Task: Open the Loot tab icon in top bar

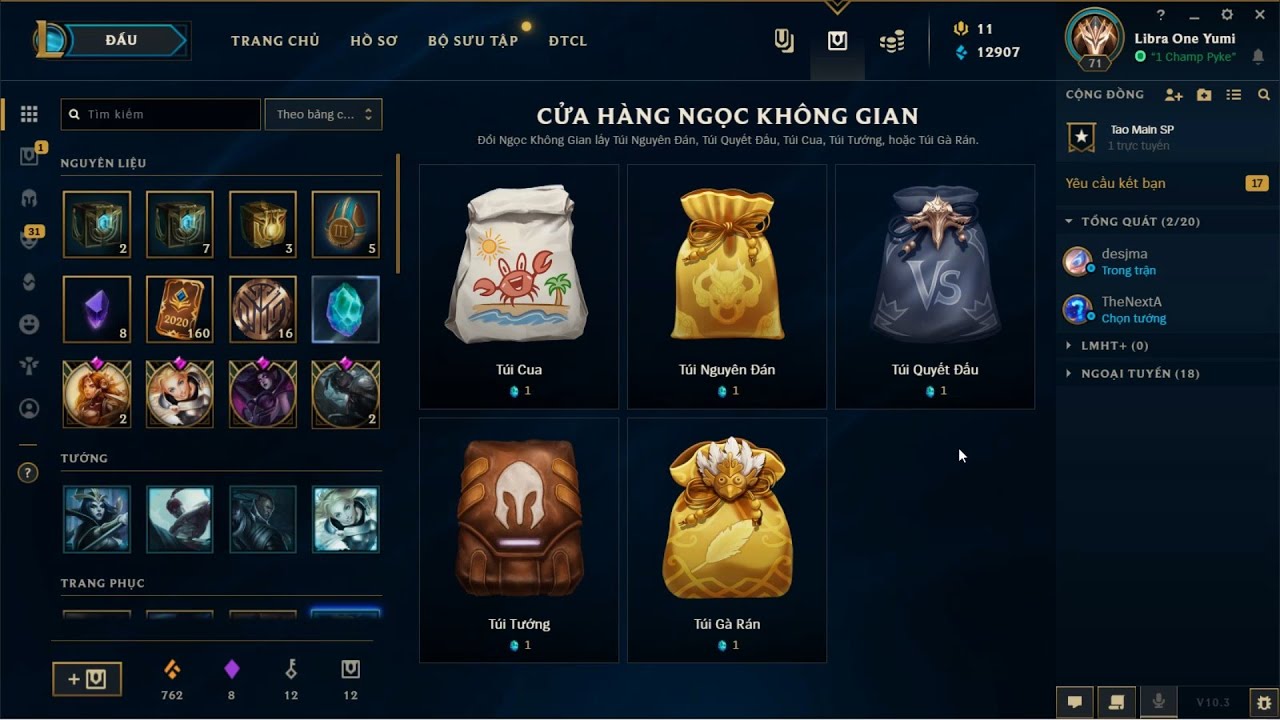Action: pos(837,41)
